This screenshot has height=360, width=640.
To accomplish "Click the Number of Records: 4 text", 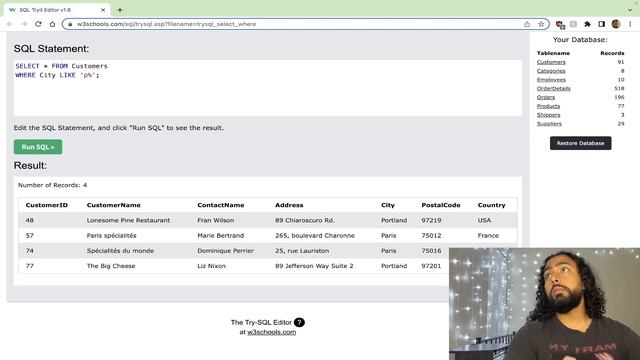I will coord(52,185).
